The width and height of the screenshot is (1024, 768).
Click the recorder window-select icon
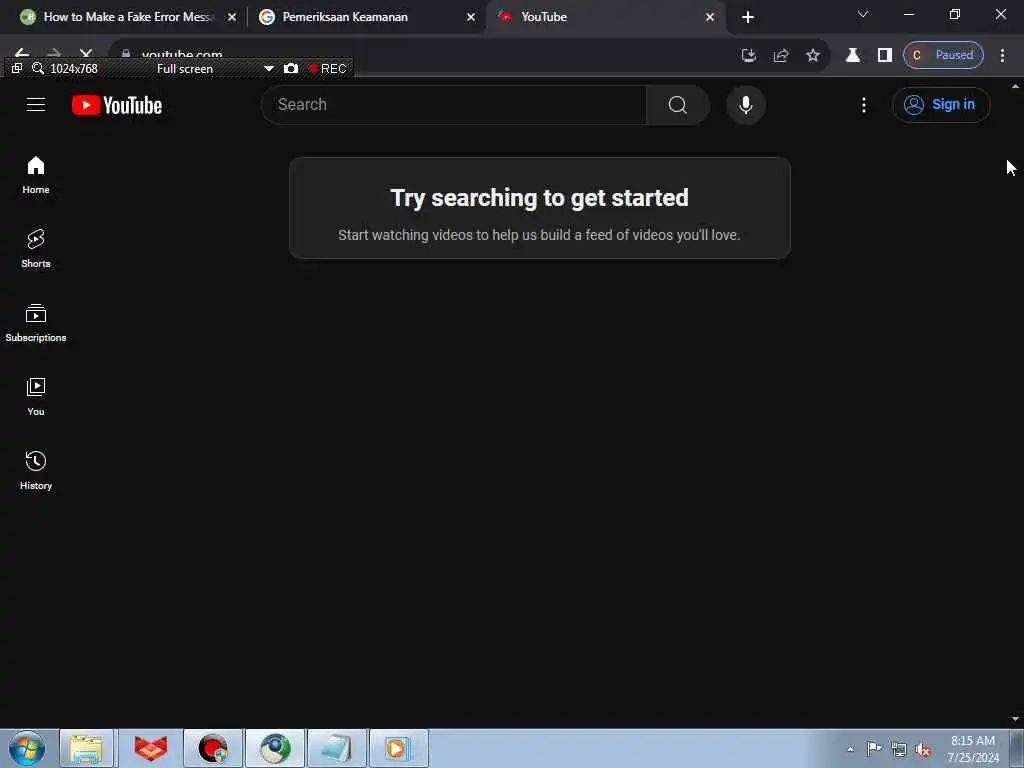click(x=17, y=68)
